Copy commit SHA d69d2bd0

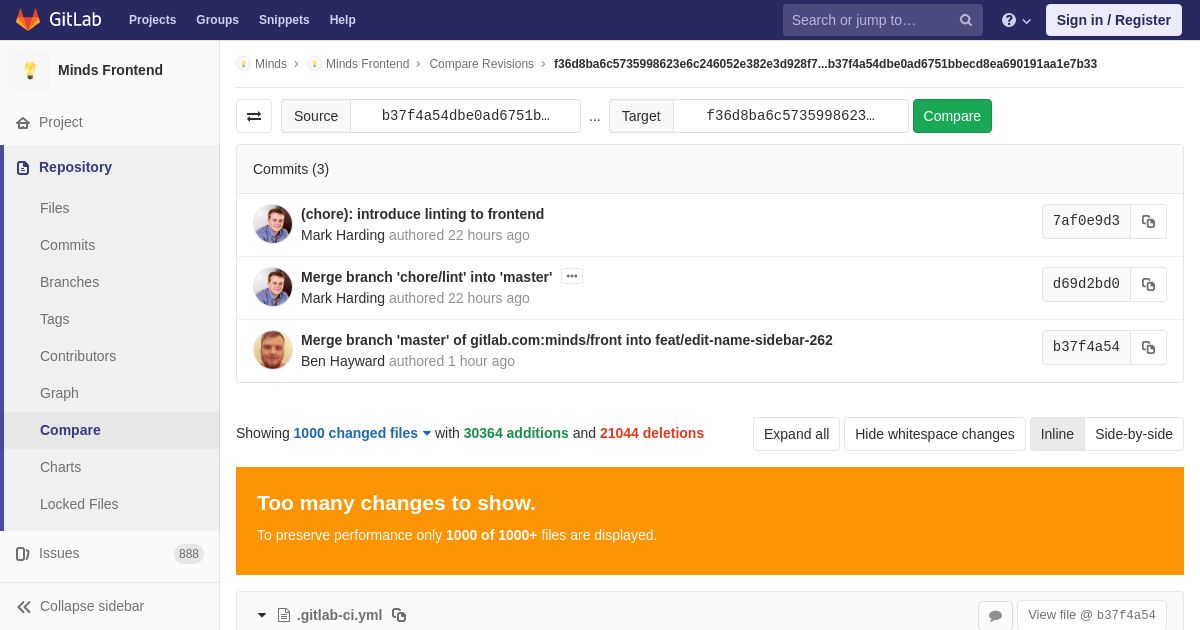1148,284
